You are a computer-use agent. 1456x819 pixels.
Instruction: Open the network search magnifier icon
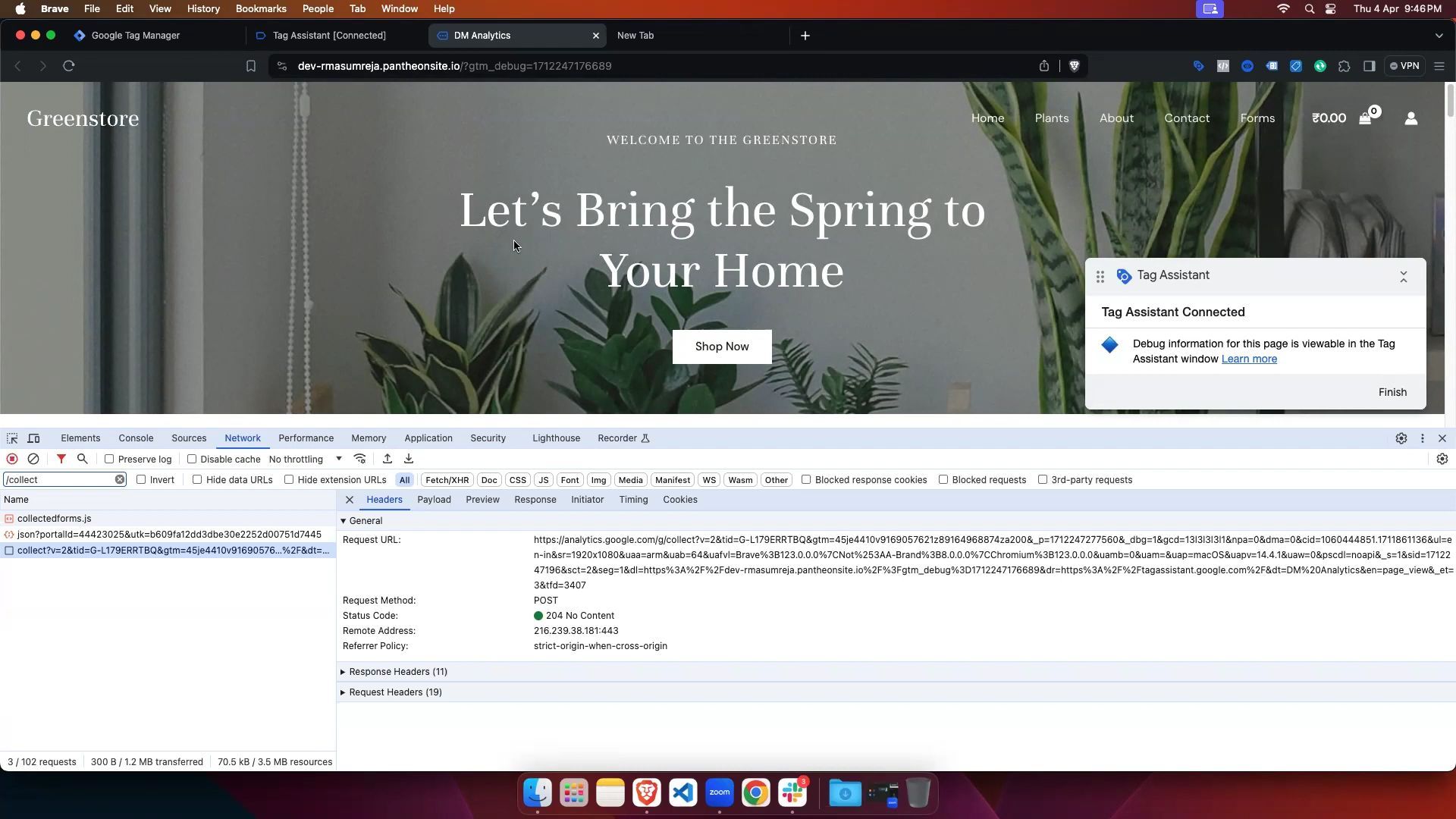[x=83, y=459]
